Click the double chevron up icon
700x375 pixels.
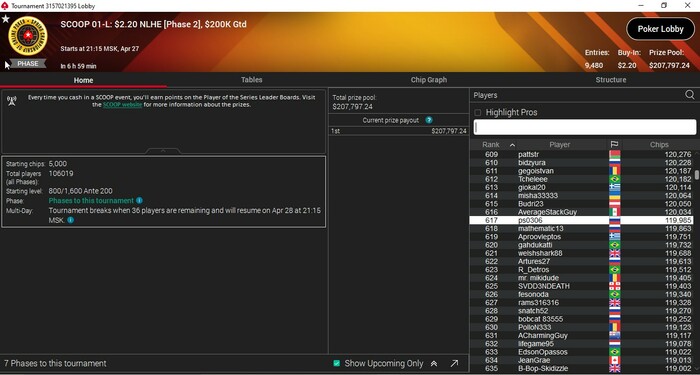click(433, 363)
